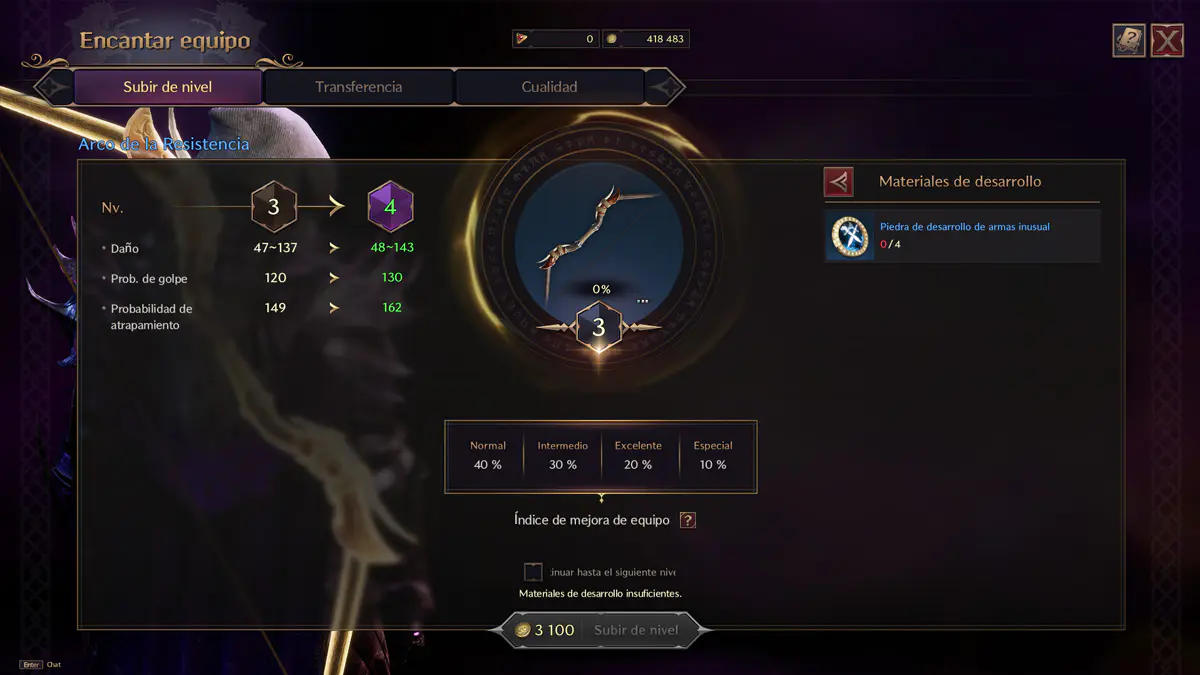Click the left tab navigation arrow
The image size is (1200, 675).
click(52, 87)
